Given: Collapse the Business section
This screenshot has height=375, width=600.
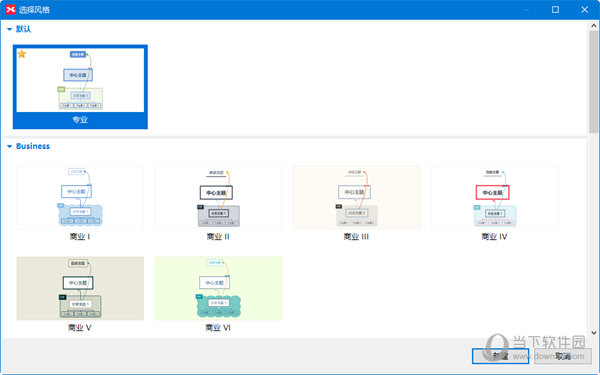Looking at the screenshot, I should (x=10, y=146).
